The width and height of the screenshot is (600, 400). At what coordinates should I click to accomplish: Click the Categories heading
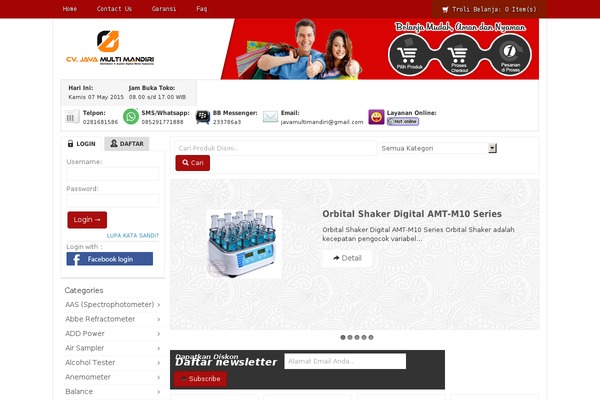click(84, 291)
